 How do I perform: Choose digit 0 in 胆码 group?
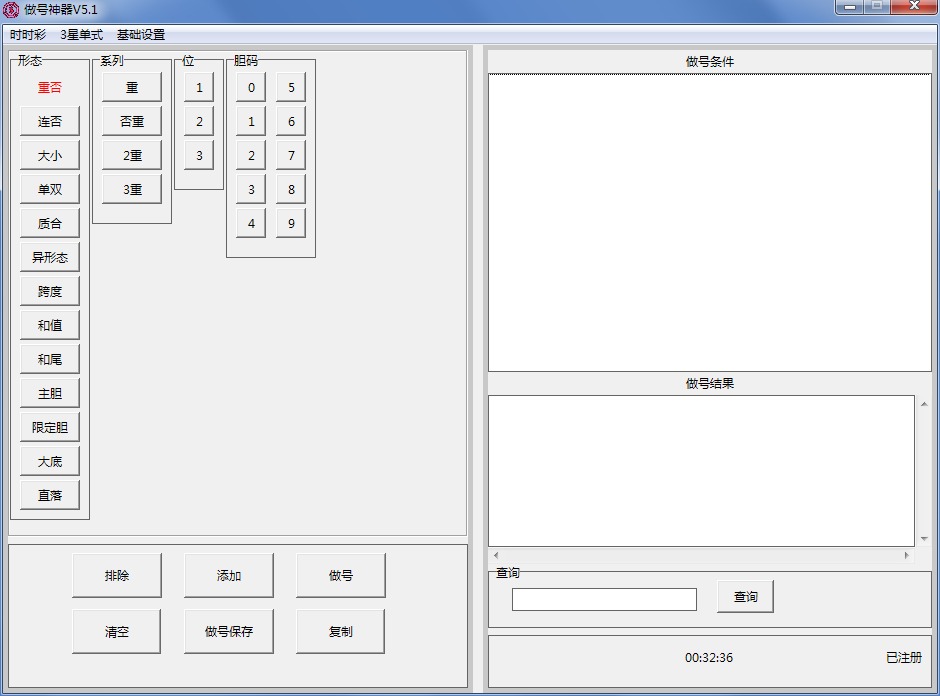pos(251,88)
